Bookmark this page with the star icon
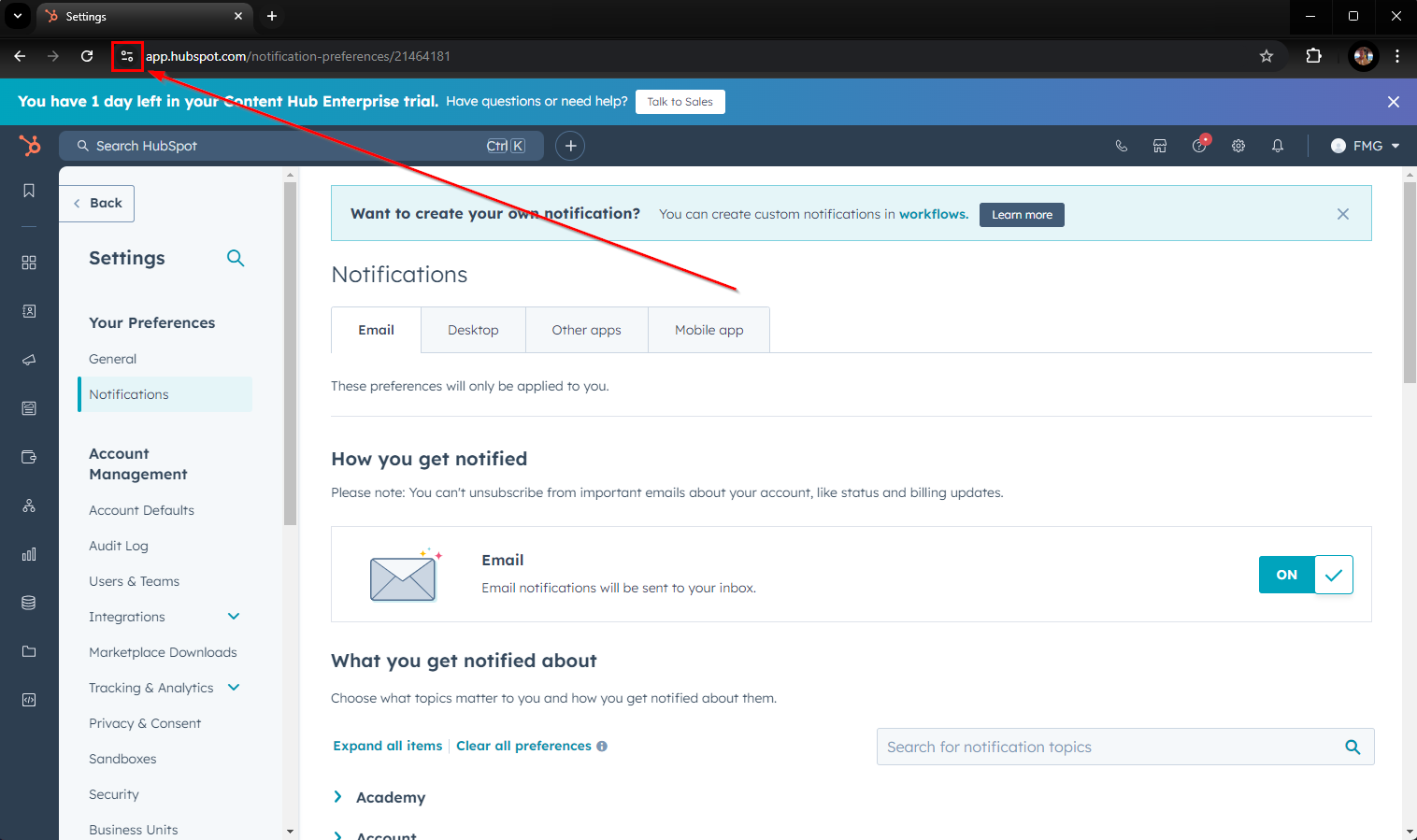 click(x=1267, y=56)
